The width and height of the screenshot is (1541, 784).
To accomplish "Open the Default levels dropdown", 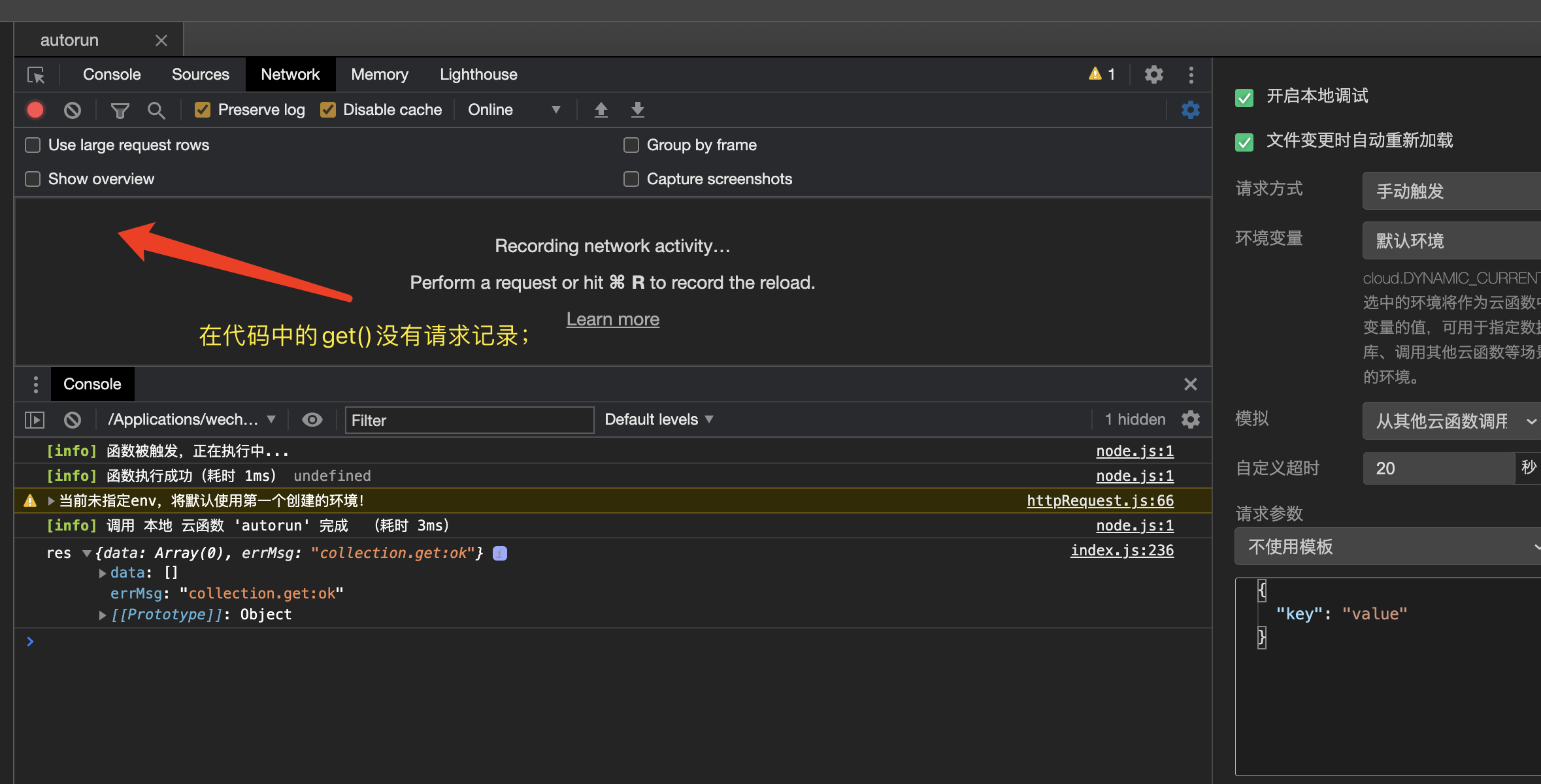I will [658, 419].
